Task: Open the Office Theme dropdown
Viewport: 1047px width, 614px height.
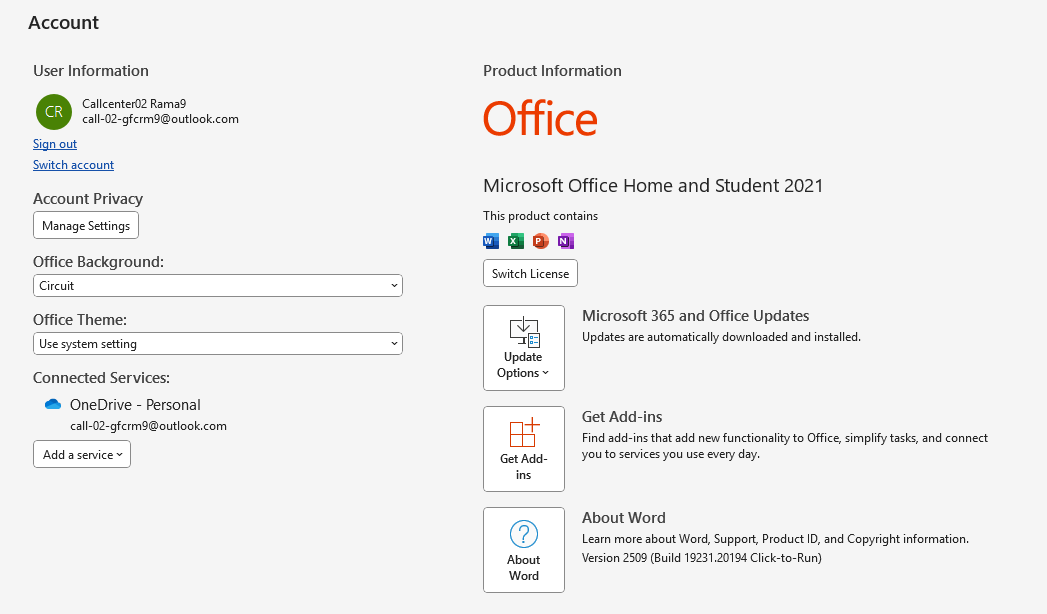Action: tap(218, 344)
